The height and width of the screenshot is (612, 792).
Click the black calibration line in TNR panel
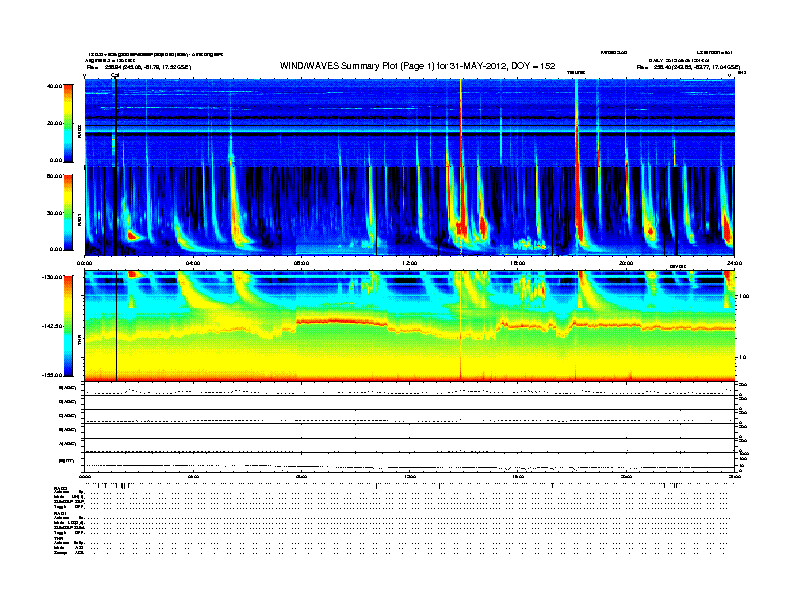coord(117,326)
